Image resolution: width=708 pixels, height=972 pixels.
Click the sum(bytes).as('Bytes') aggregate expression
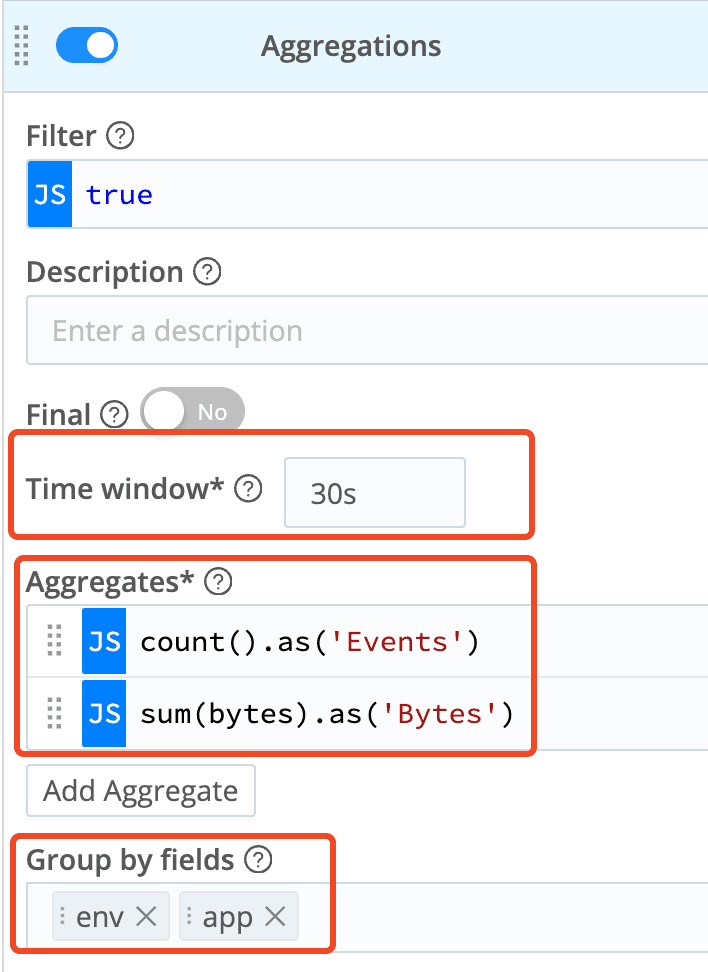(x=326, y=714)
